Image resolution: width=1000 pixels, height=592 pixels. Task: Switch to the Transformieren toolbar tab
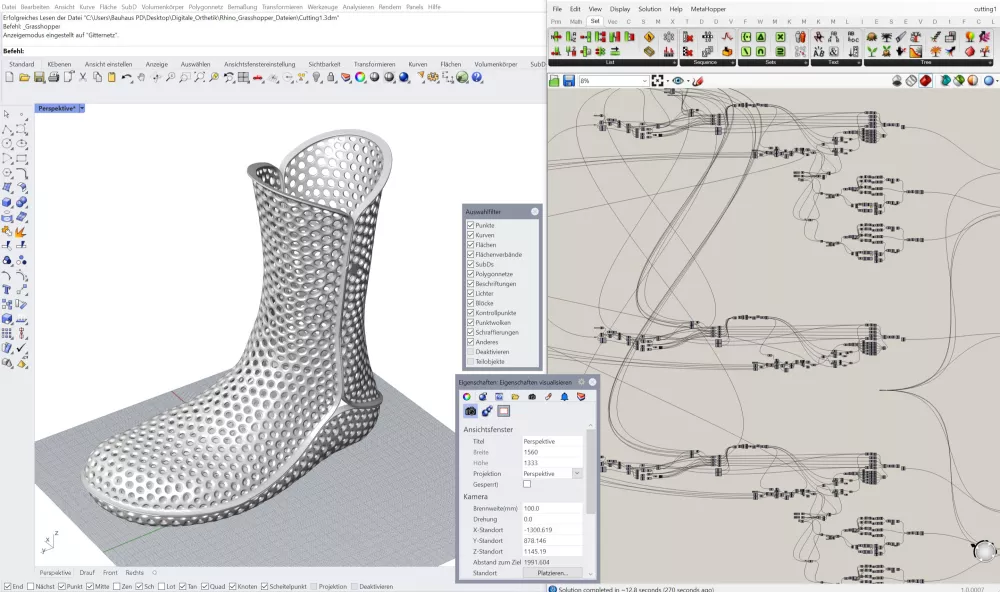click(374, 64)
